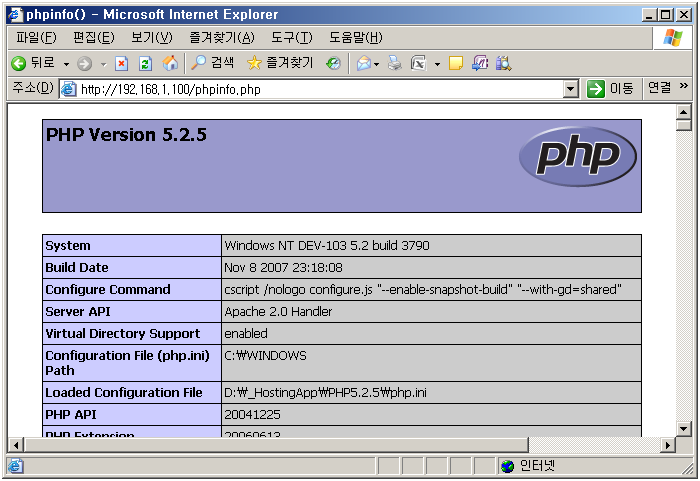Image resolution: width=700 pixels, height=481 pixels.
Task: Expand the Mail button dropdown
Action: click(376, 64)
